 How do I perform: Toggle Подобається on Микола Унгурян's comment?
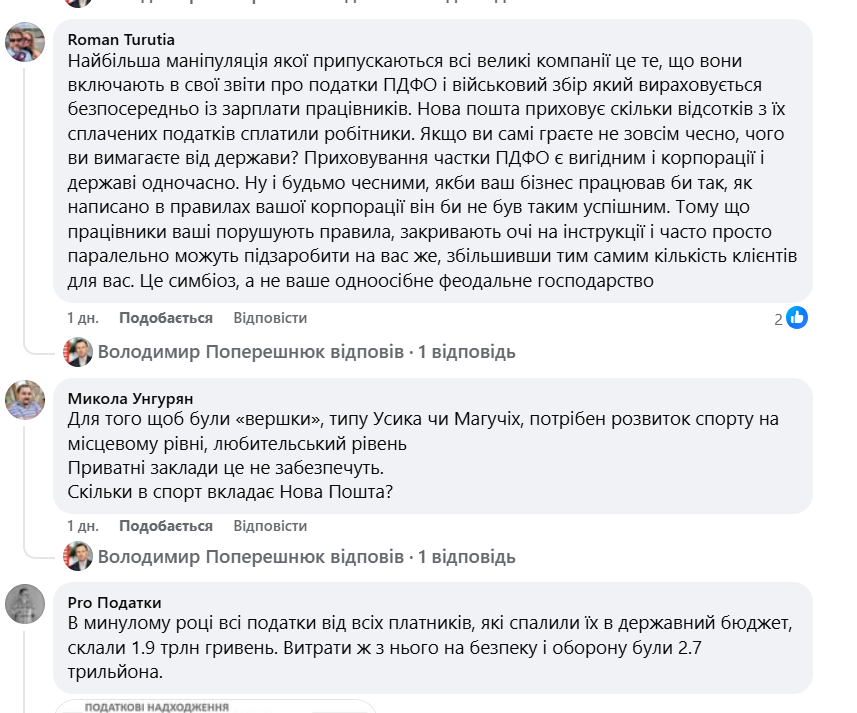pos(166,526)
